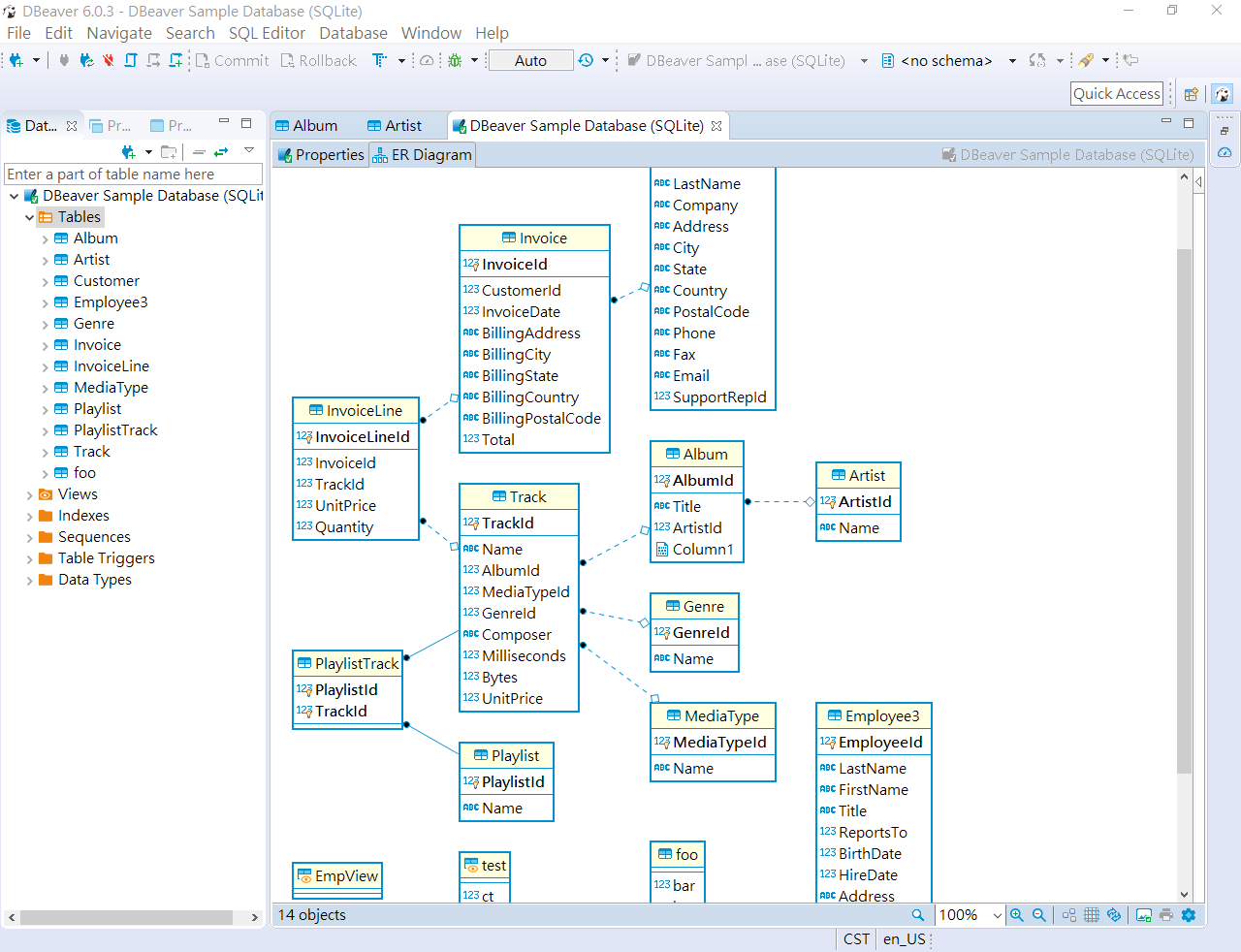Screen dimensions: 1241x952
Task: Print the ER diagram
Action: point(1166,915)
